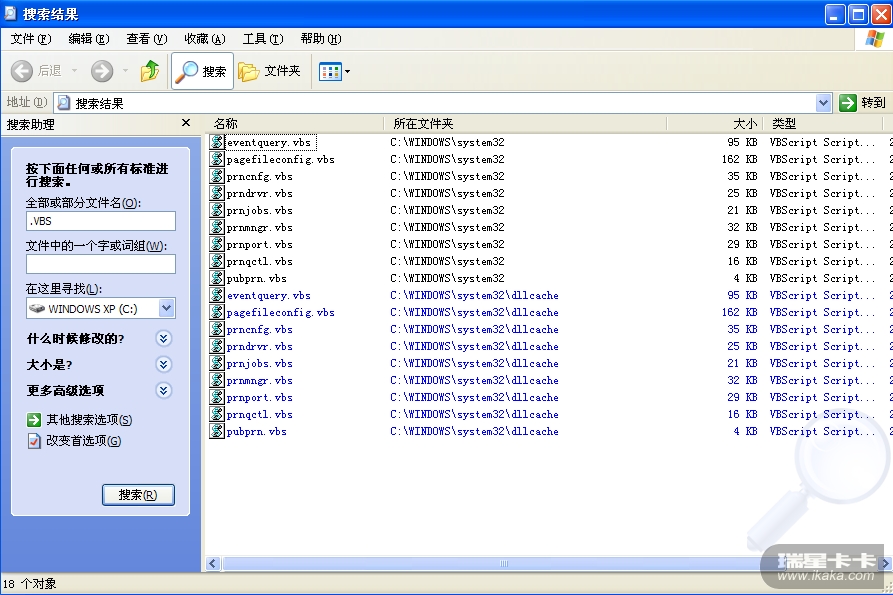Sort by the 名称 column header
The image size is (893, 595).
click(294, 124)
